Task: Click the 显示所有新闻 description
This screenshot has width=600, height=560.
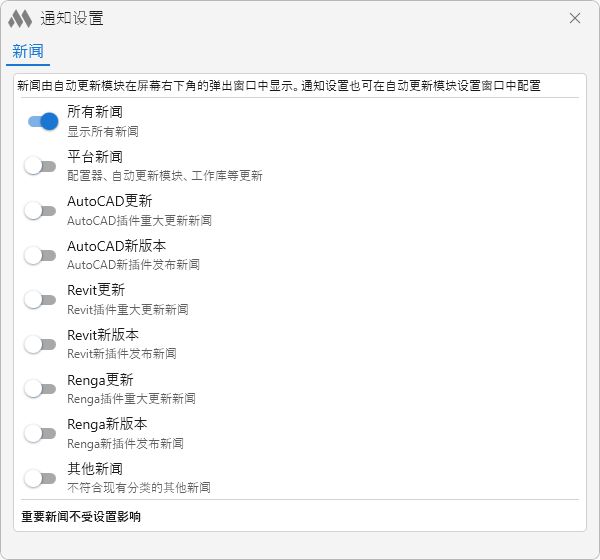Action: coord(103,132)
